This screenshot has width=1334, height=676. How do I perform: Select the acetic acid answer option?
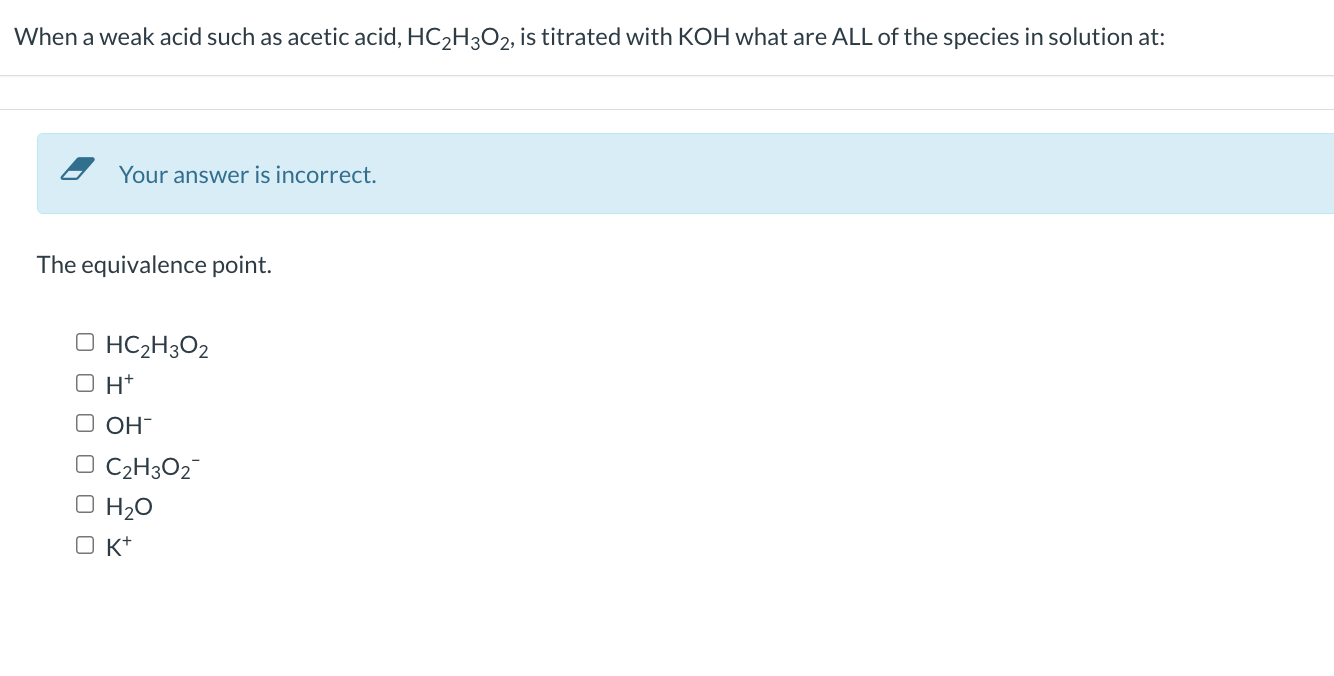[x=85, y=341]
